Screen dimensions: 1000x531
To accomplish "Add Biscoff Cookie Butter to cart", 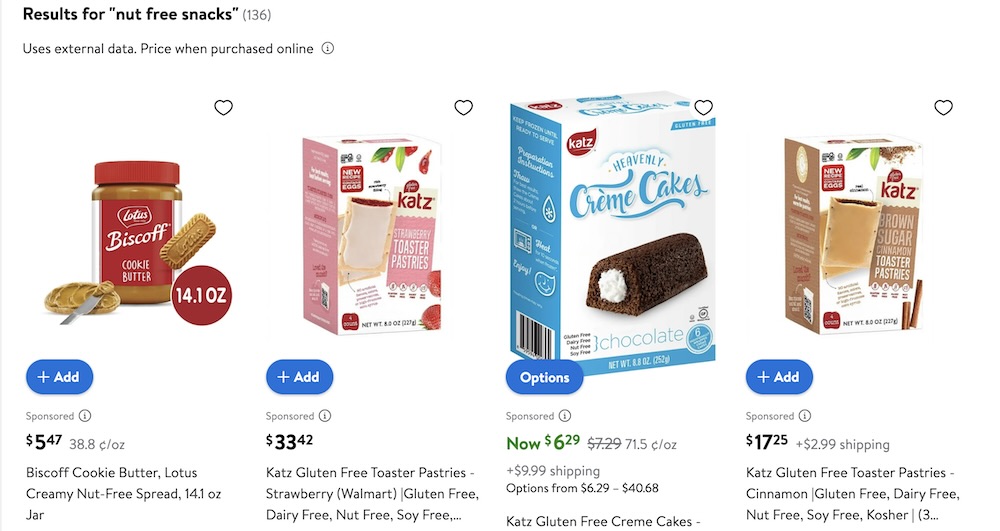I will tap(60, 377).
